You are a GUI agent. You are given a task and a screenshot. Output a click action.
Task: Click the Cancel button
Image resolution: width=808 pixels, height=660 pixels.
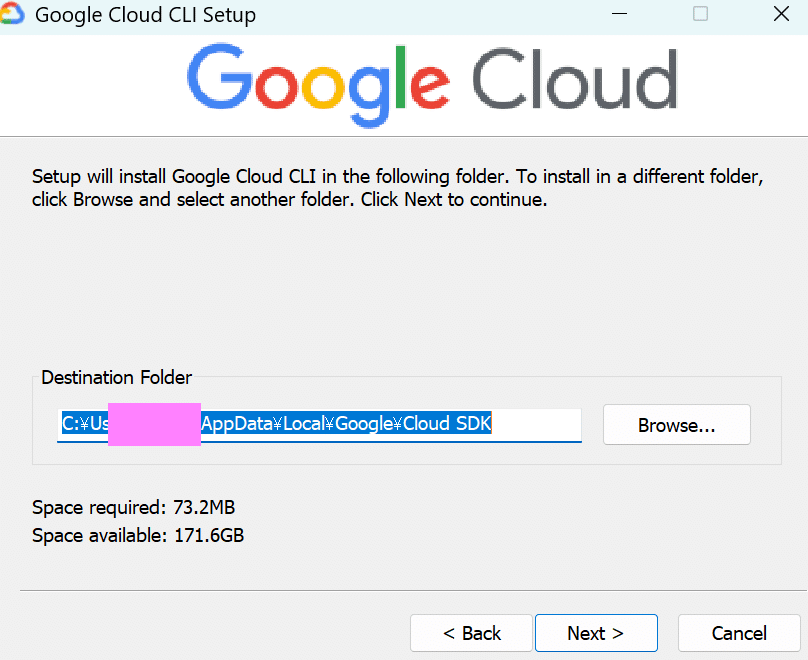point(739,632)
